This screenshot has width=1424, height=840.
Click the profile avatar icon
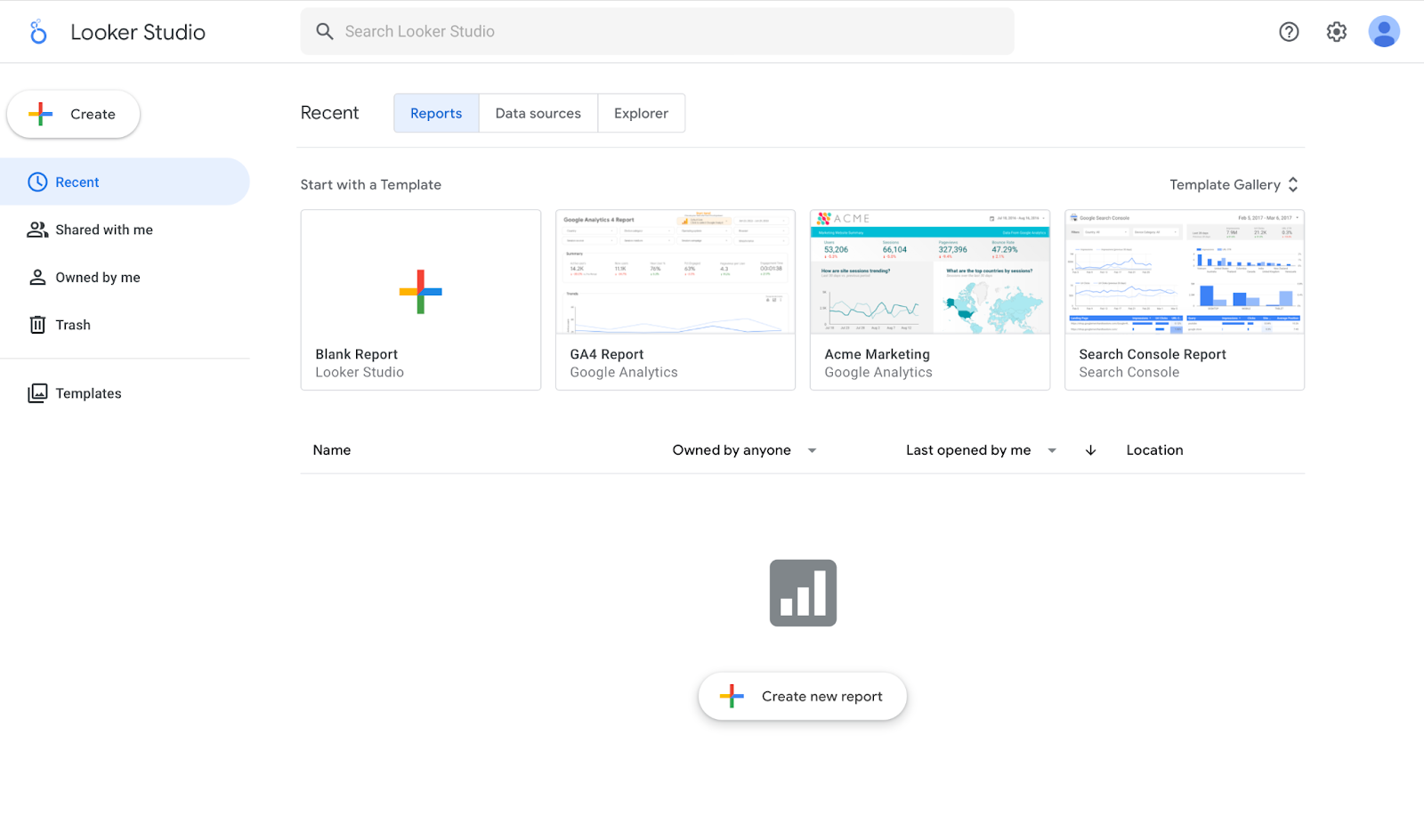tap(1383, 31)
